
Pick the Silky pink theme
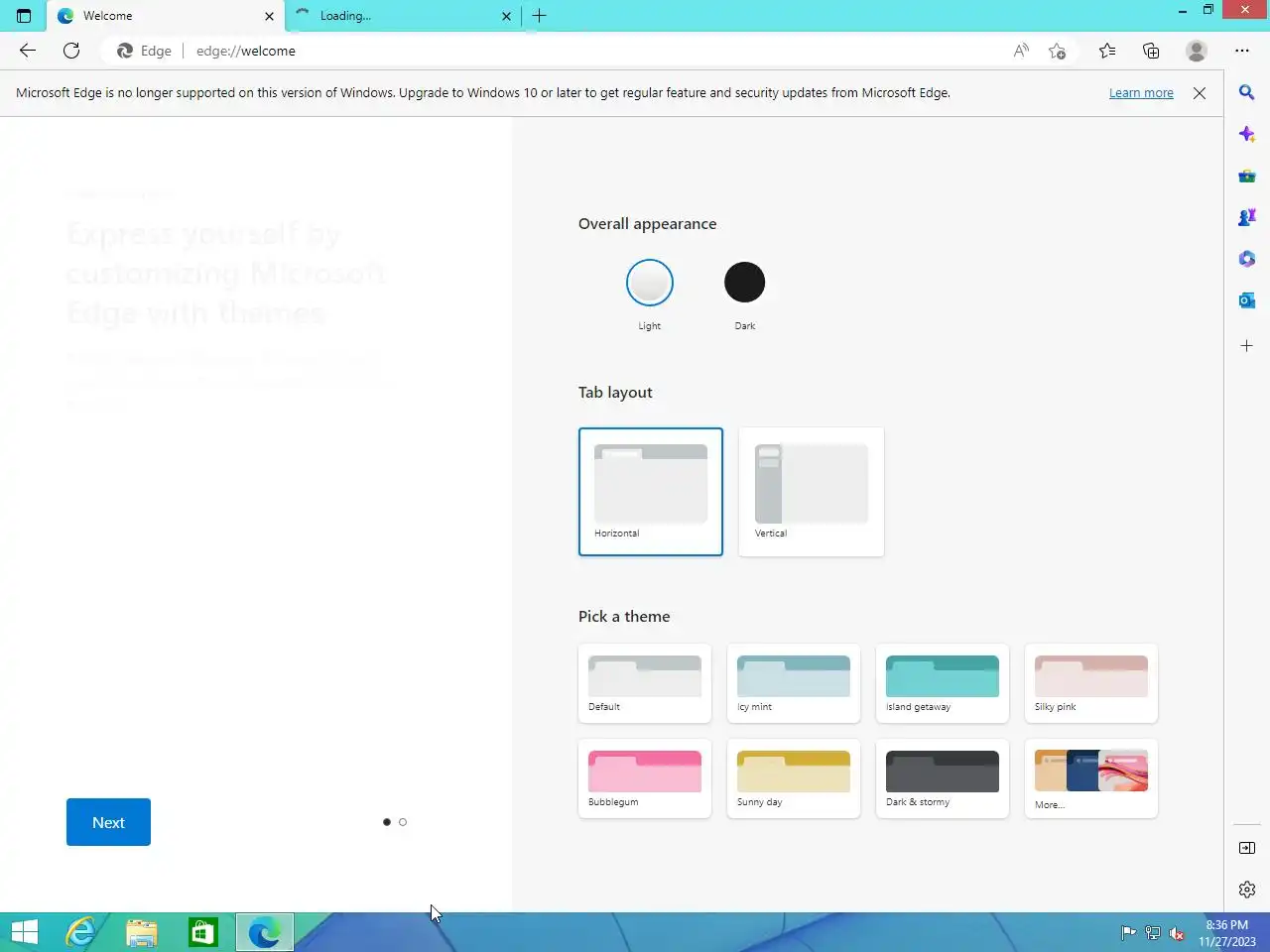pos(1091,683)
